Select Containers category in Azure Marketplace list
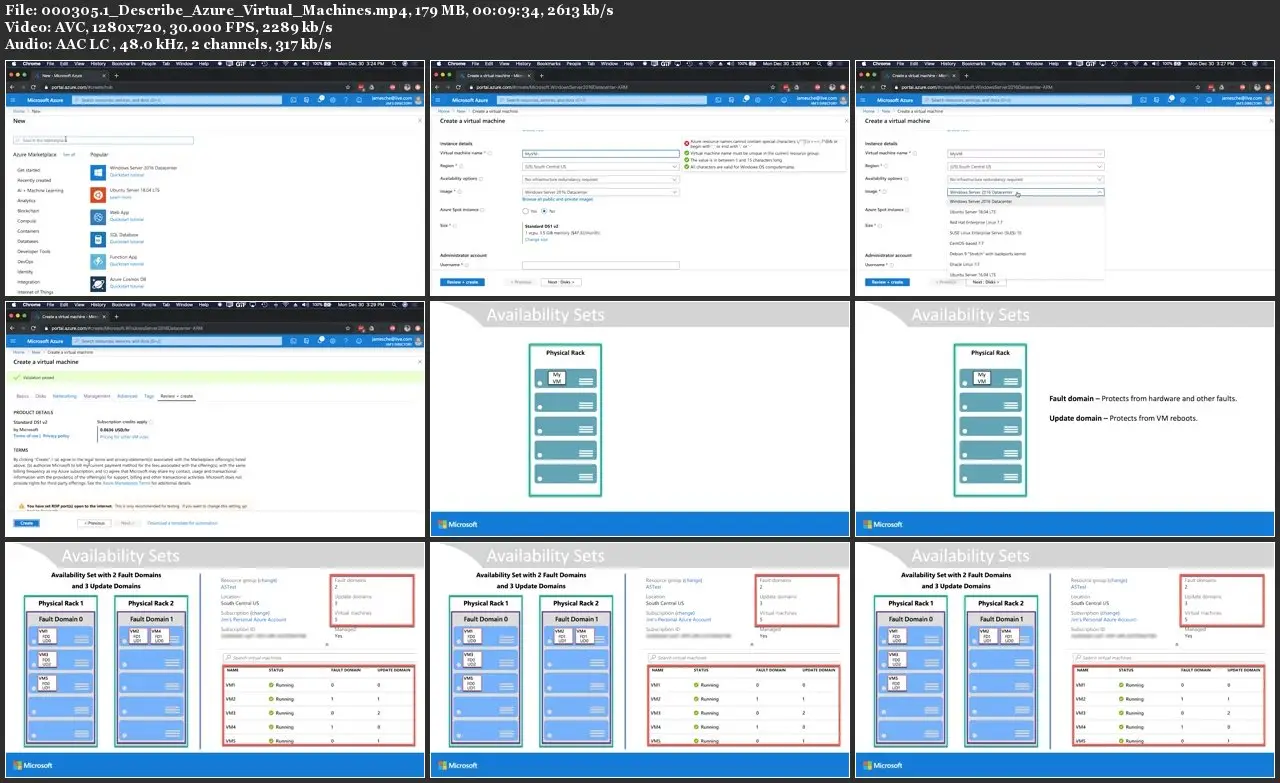This screenshot has height=783, width=1280. (29, 231)
